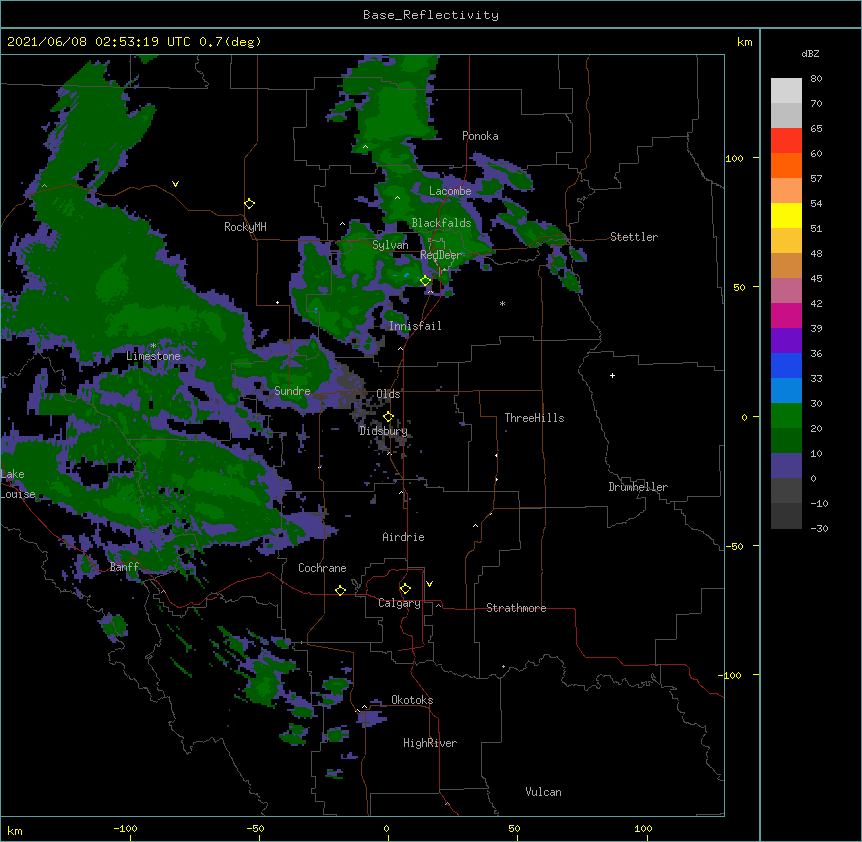The height and width of the screenshot is (842, 862).
Task: Select the light blue 30-33 dBZ swatch
Action: tap(786, 391)
